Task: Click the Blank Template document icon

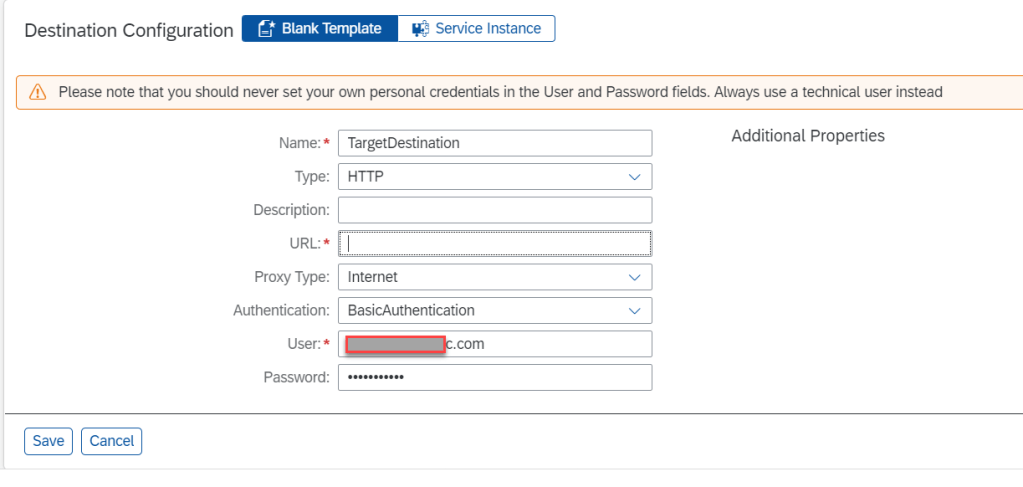Action: 266,29
